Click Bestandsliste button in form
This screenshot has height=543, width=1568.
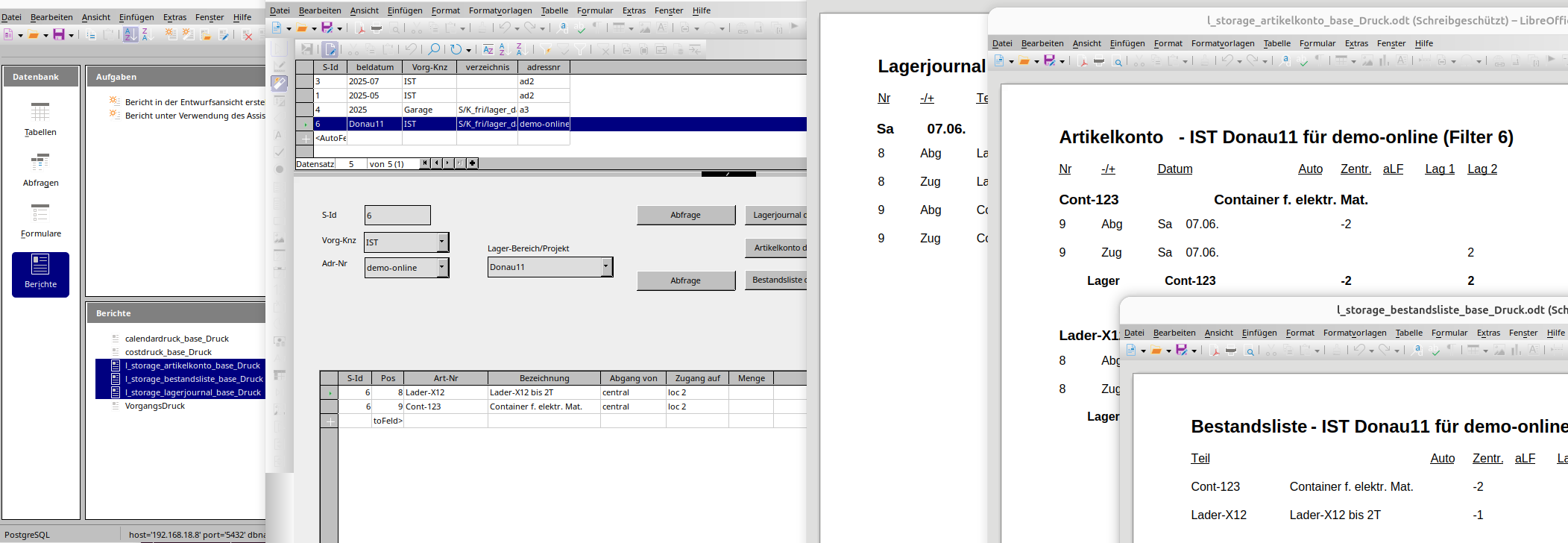pos(776,280)
